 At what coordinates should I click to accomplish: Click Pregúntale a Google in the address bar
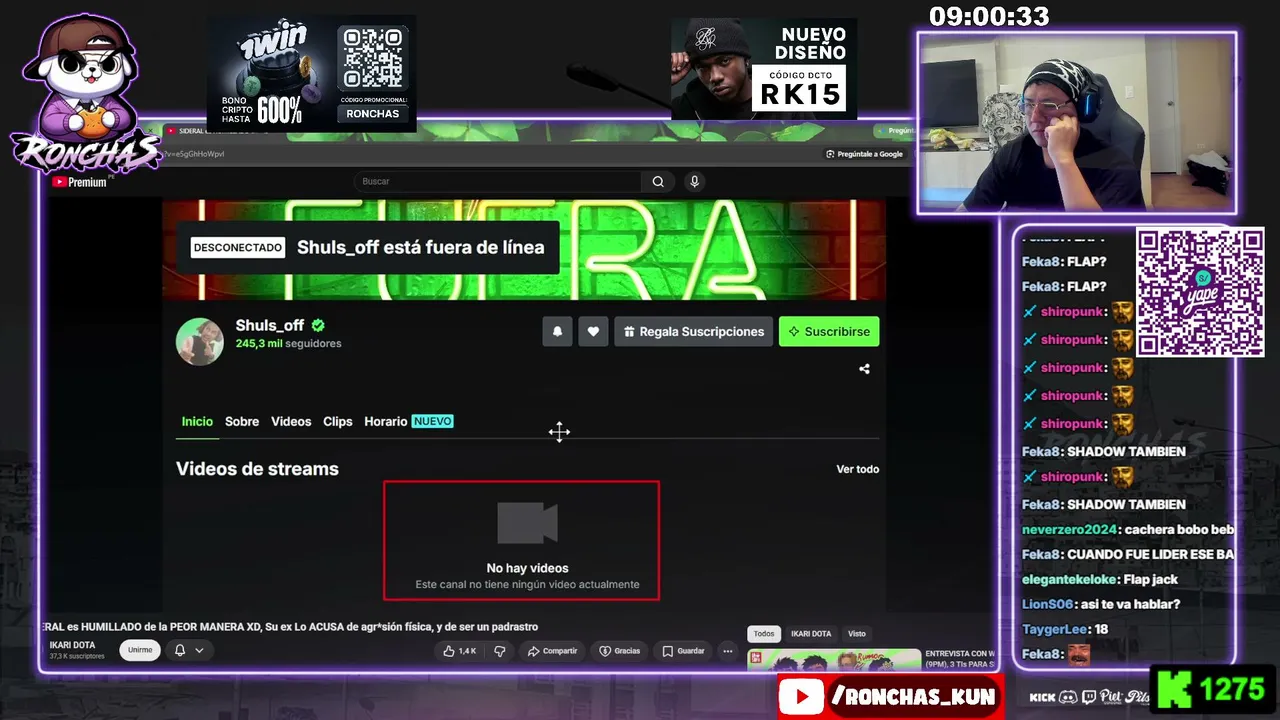[x=864, y=154]
